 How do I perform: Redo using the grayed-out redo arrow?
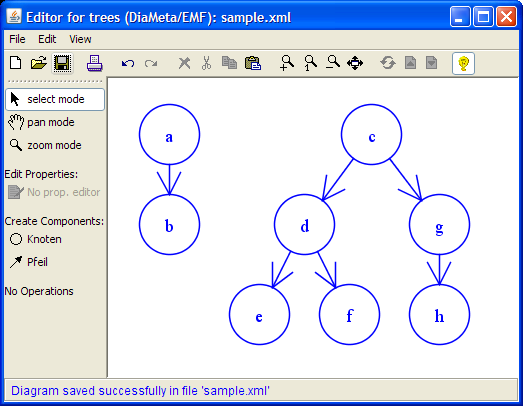(x=151, y=63)
